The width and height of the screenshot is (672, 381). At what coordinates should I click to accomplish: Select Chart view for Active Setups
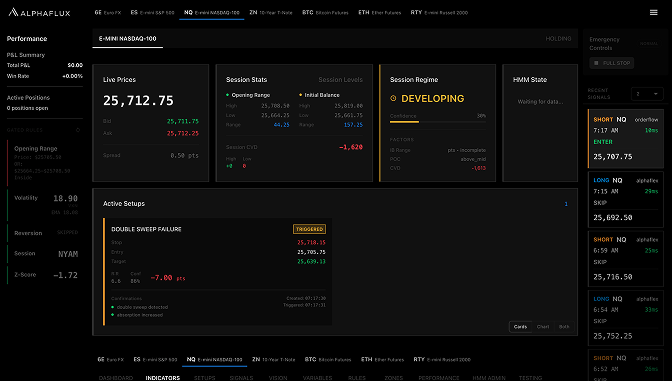click(543, 327)
